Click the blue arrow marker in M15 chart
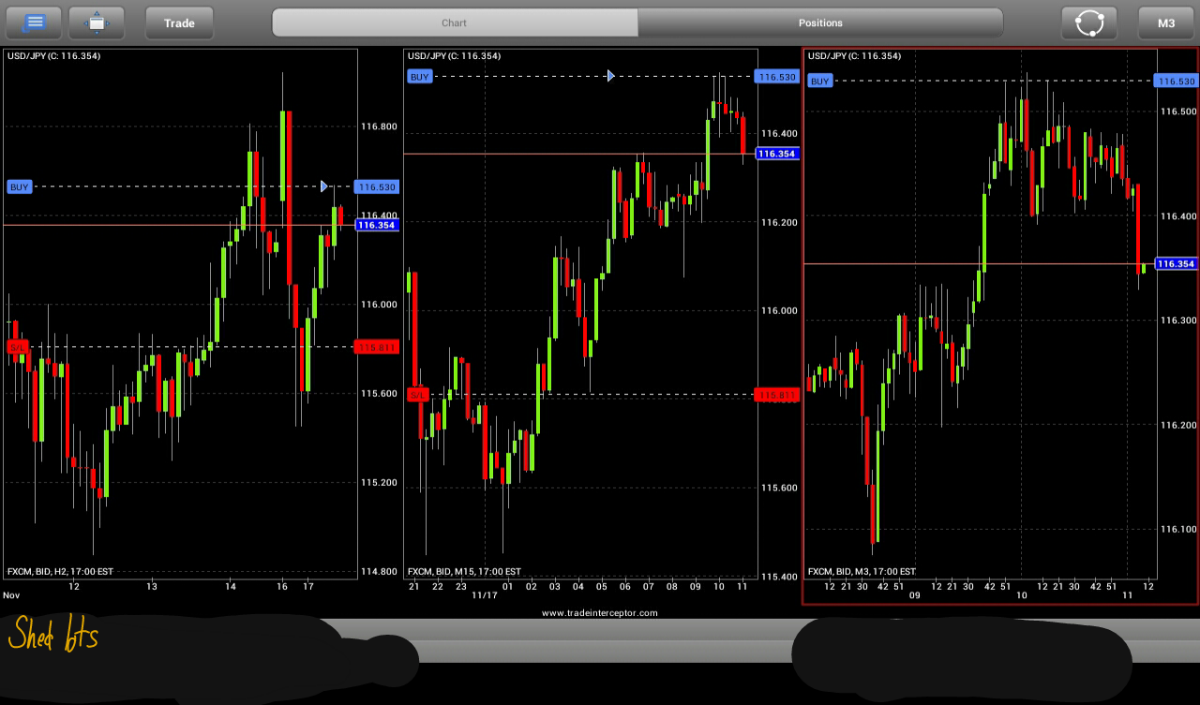Screen dimensions: 1200x705 [610, 76]
